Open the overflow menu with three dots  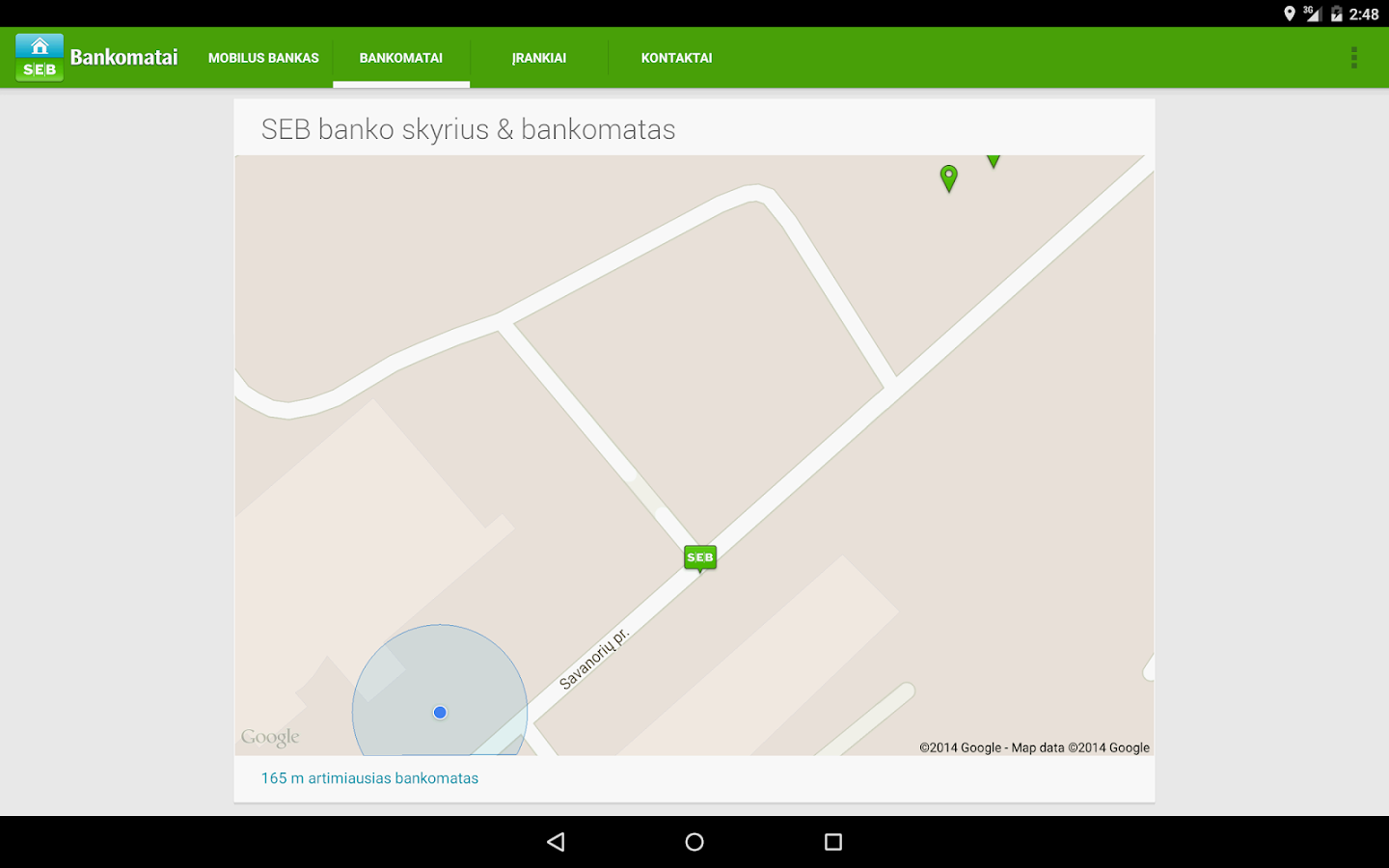coord(1354,56)
